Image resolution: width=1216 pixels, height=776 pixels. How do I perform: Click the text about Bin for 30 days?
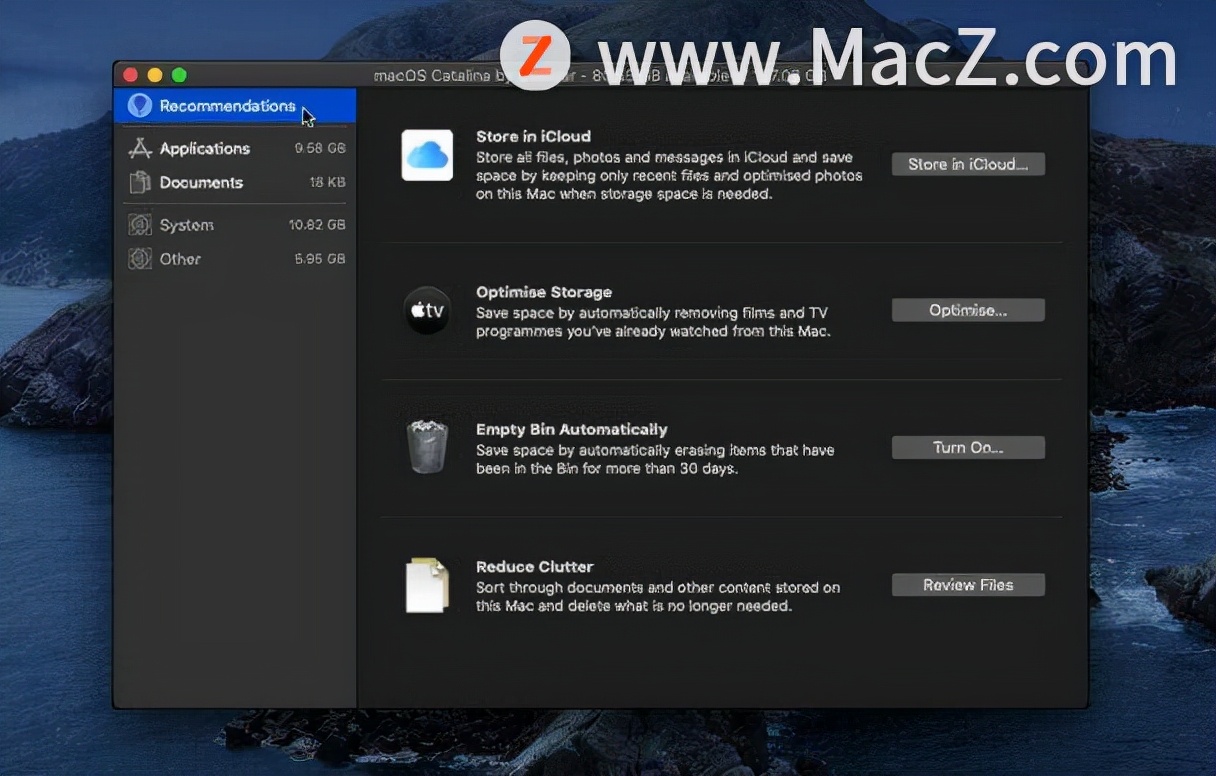click(655, 459)
